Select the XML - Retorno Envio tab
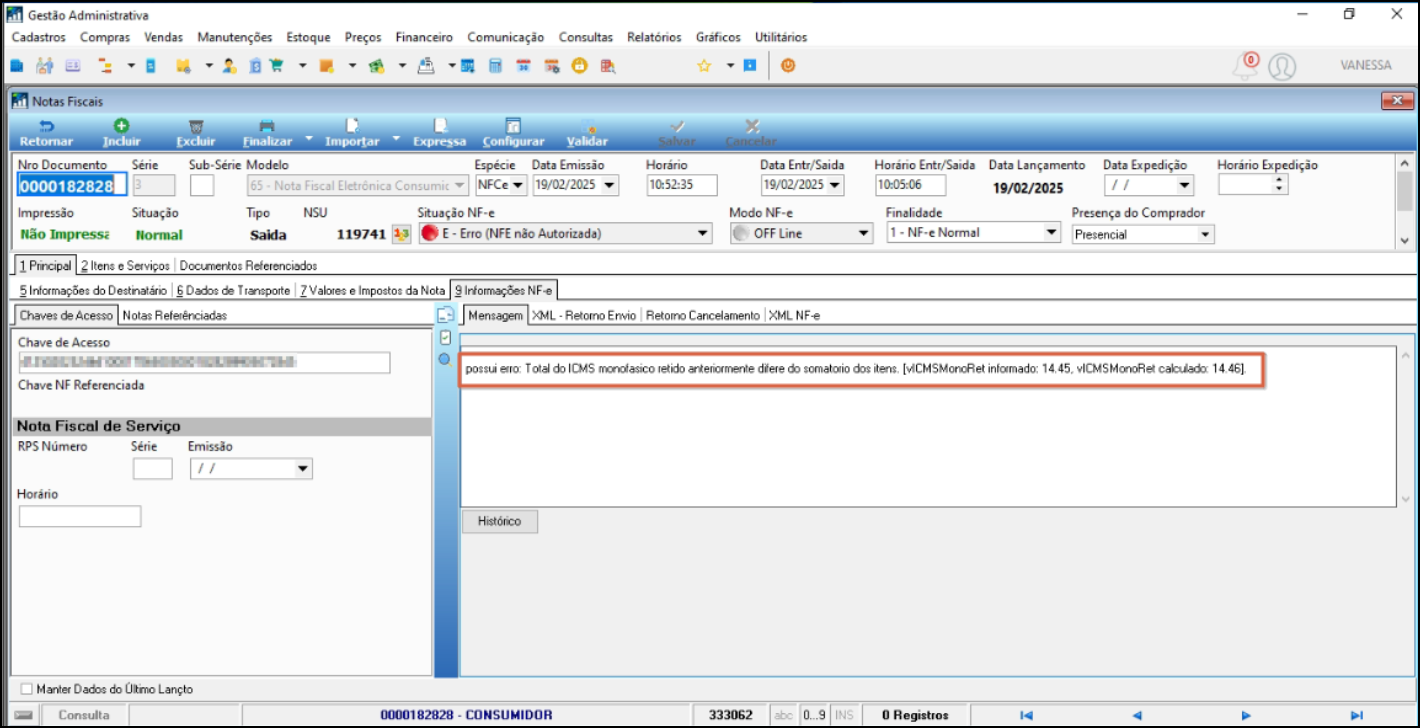This screenshot has width=1420, height=728. click(x=584, y=315)
